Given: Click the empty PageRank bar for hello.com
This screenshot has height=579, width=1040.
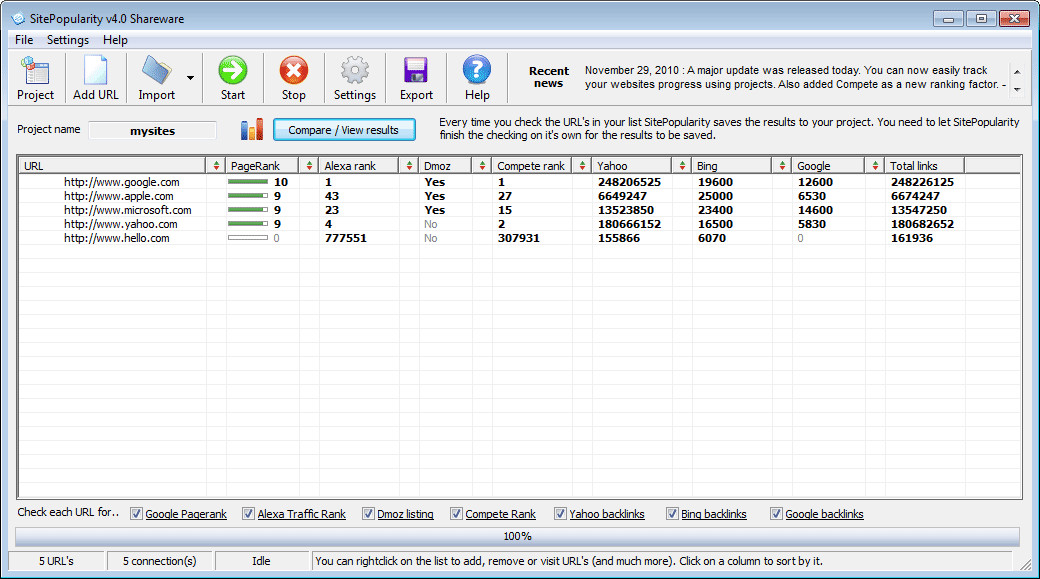Looking at the screenshot, I should pos(248,237).
